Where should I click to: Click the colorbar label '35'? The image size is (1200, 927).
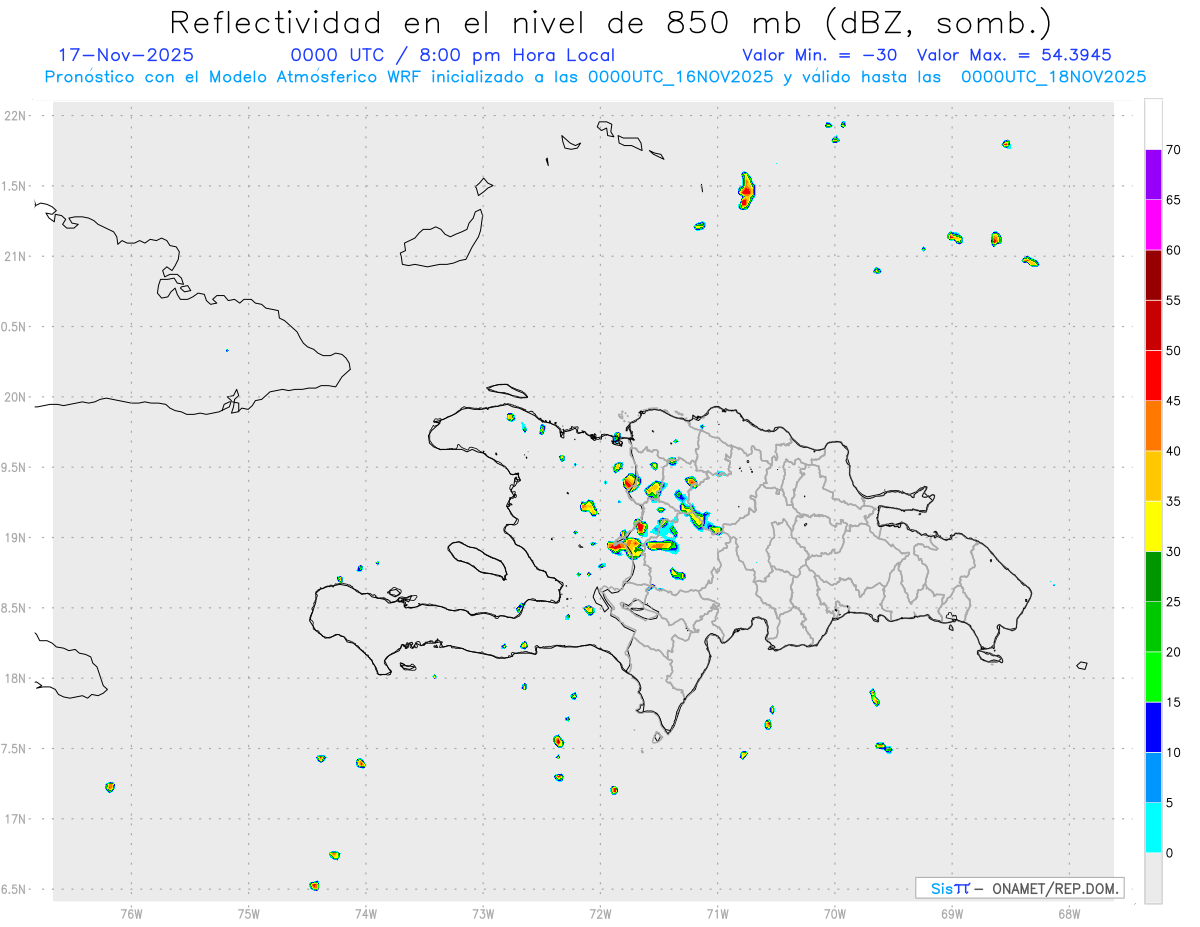[x=1174, y=501]
